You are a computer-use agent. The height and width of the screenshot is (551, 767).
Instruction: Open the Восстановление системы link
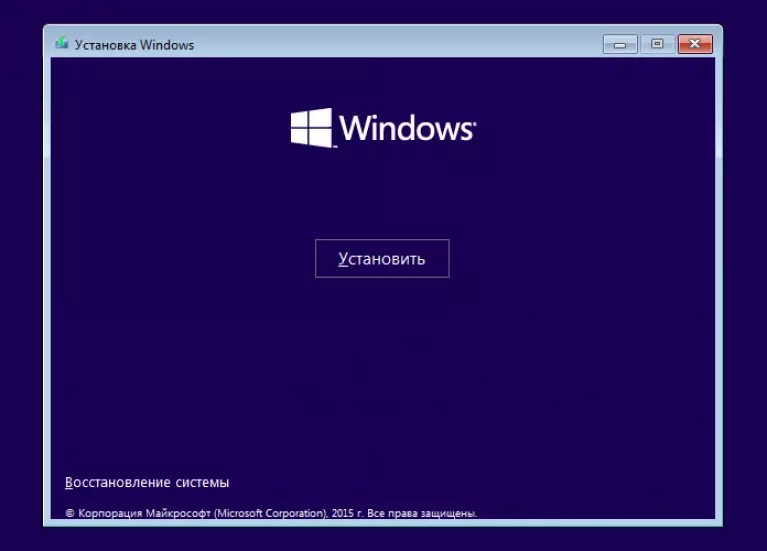click(x=147, y=482)
